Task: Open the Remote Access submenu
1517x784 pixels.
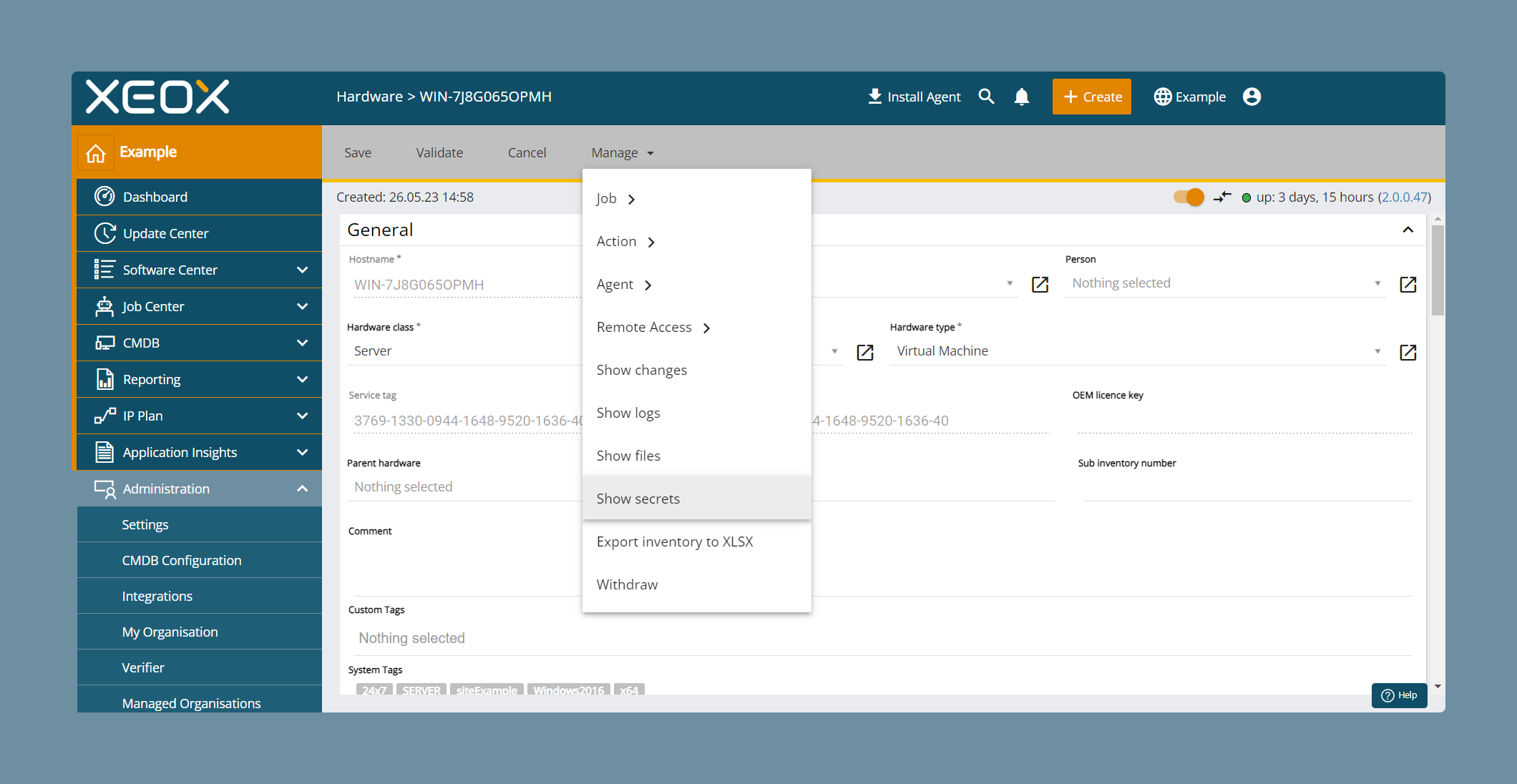Action: [697, 327]
